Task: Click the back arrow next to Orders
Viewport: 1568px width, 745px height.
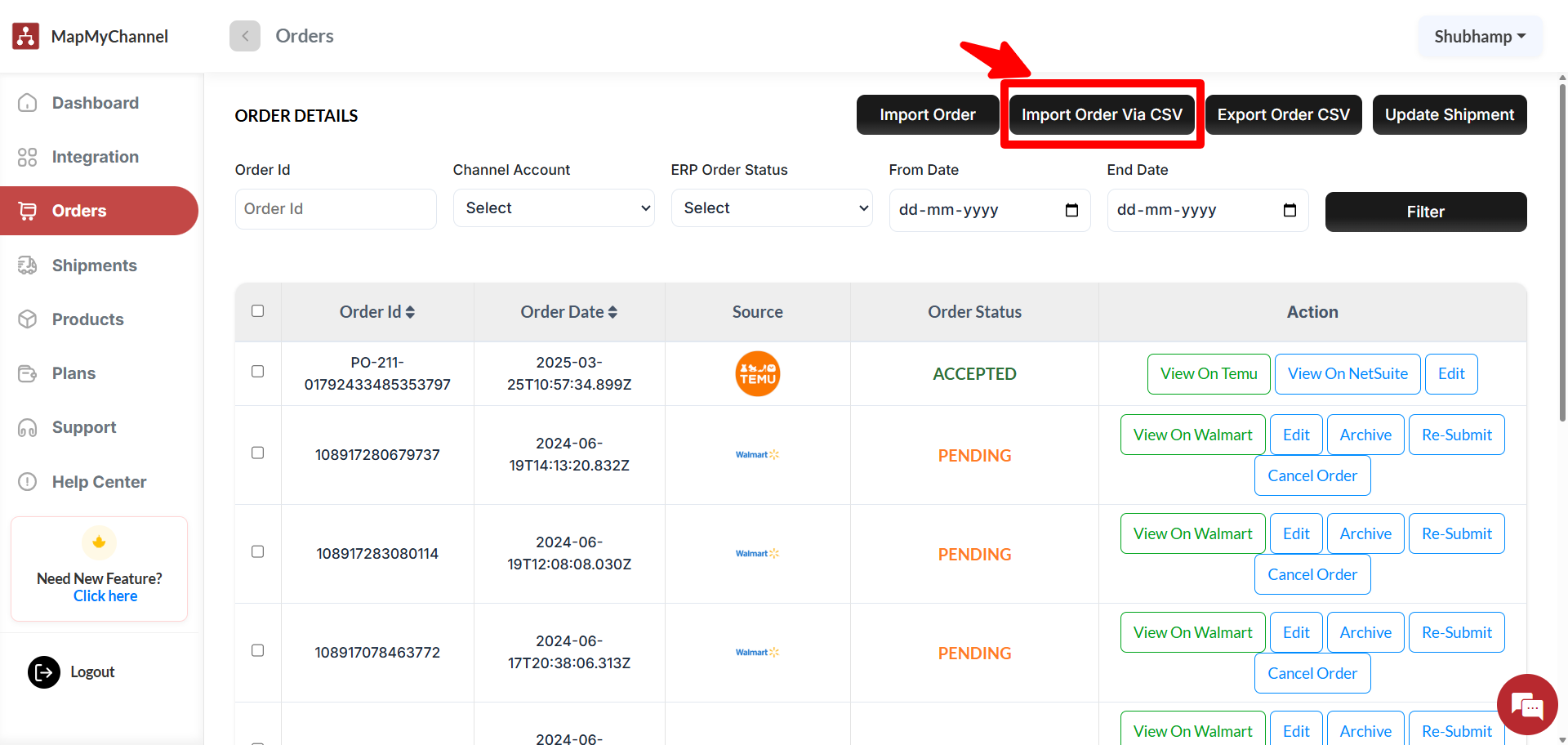Action: click(245, 36)
